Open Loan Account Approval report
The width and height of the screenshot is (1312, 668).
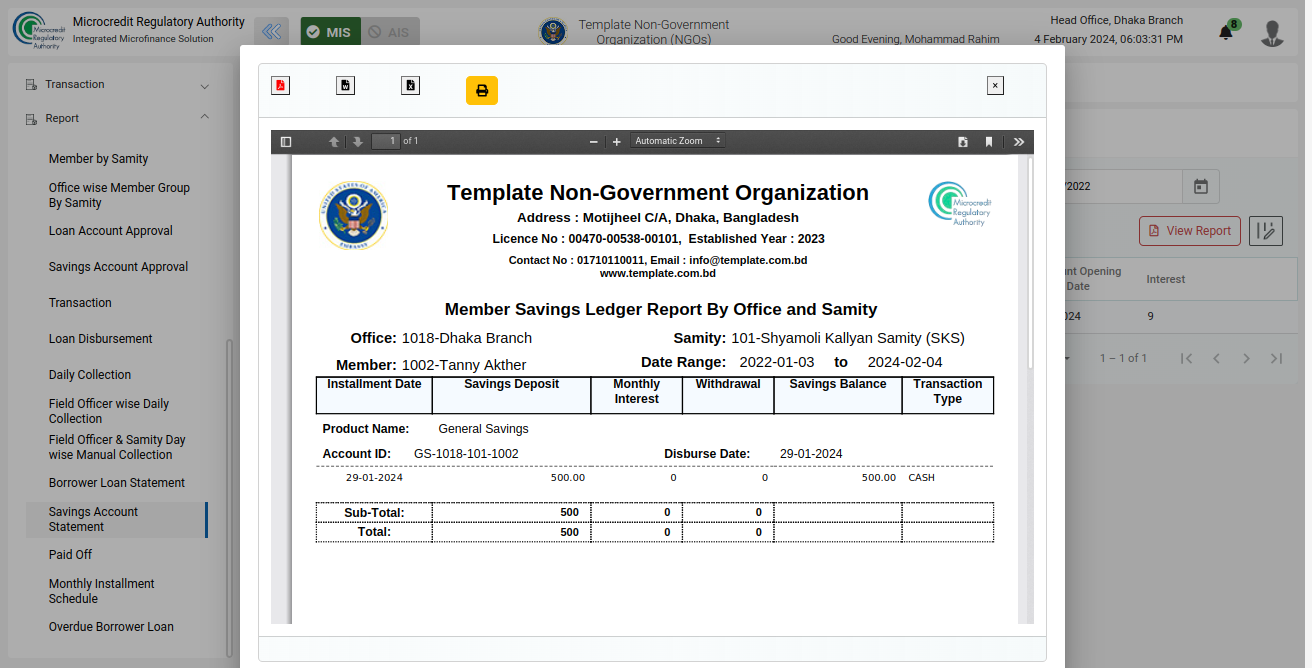pos(111,231)
